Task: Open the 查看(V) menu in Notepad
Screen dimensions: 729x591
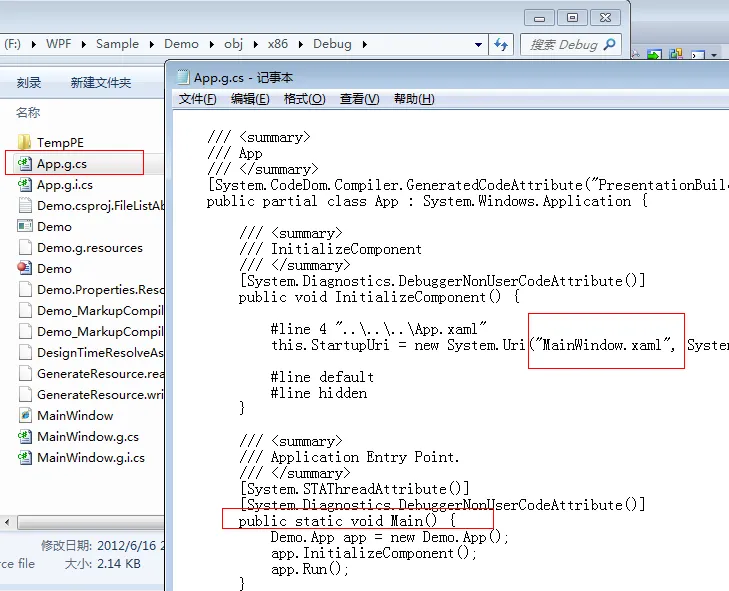Action: click(x=359, y=99)
